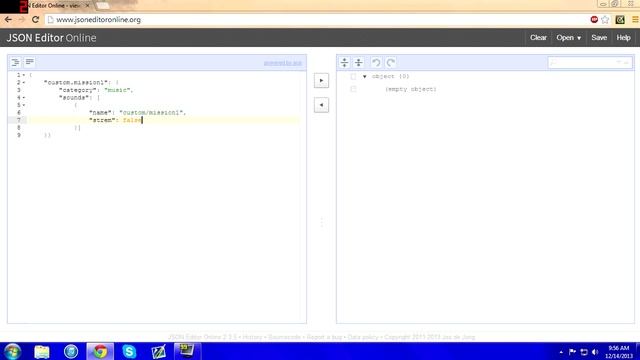Reload the page with the refresh icon
Image resolution: width=640 pixels, height=360 pixels.
click(36, 20)
